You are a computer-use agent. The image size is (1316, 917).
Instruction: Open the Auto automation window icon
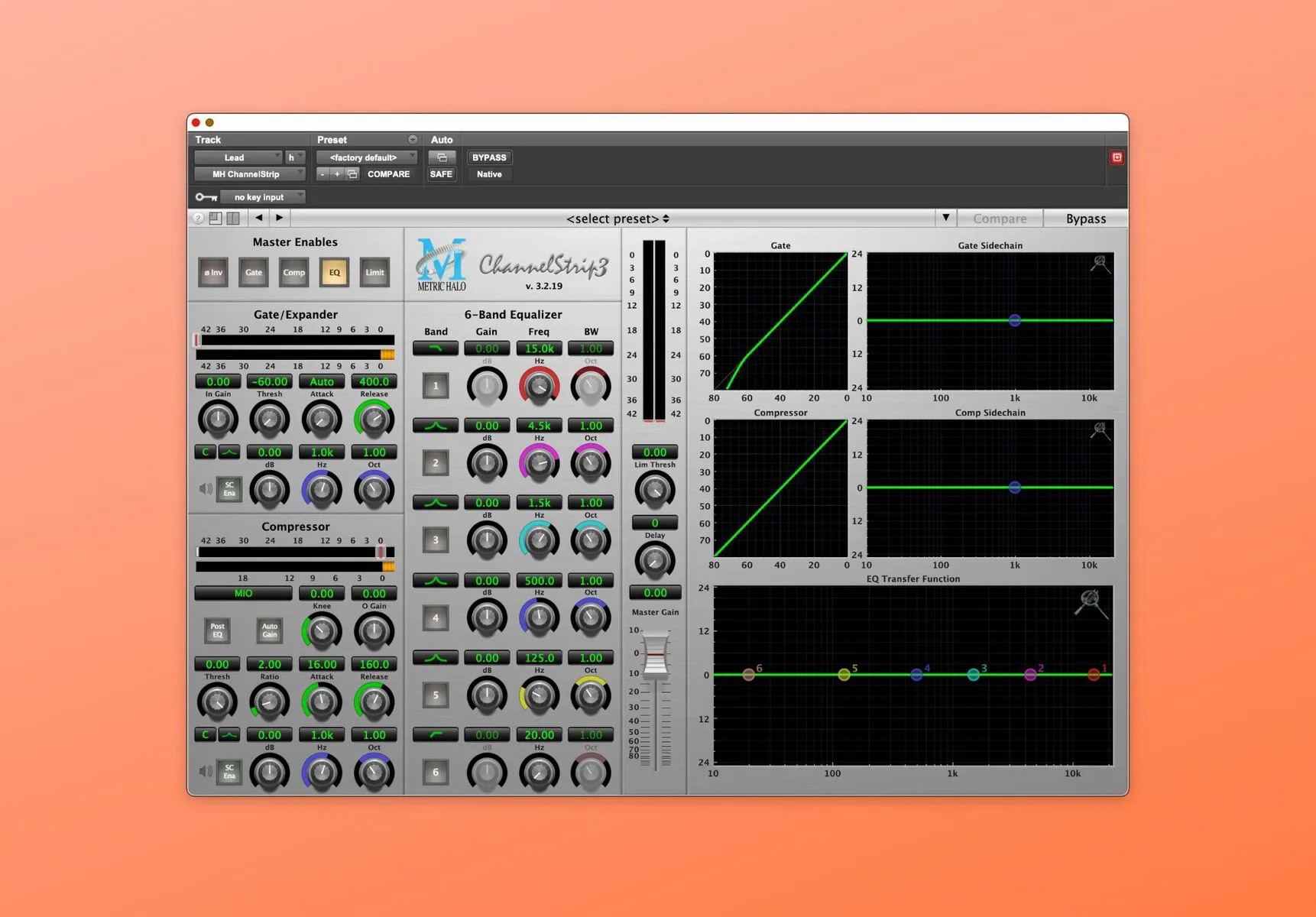442,157
